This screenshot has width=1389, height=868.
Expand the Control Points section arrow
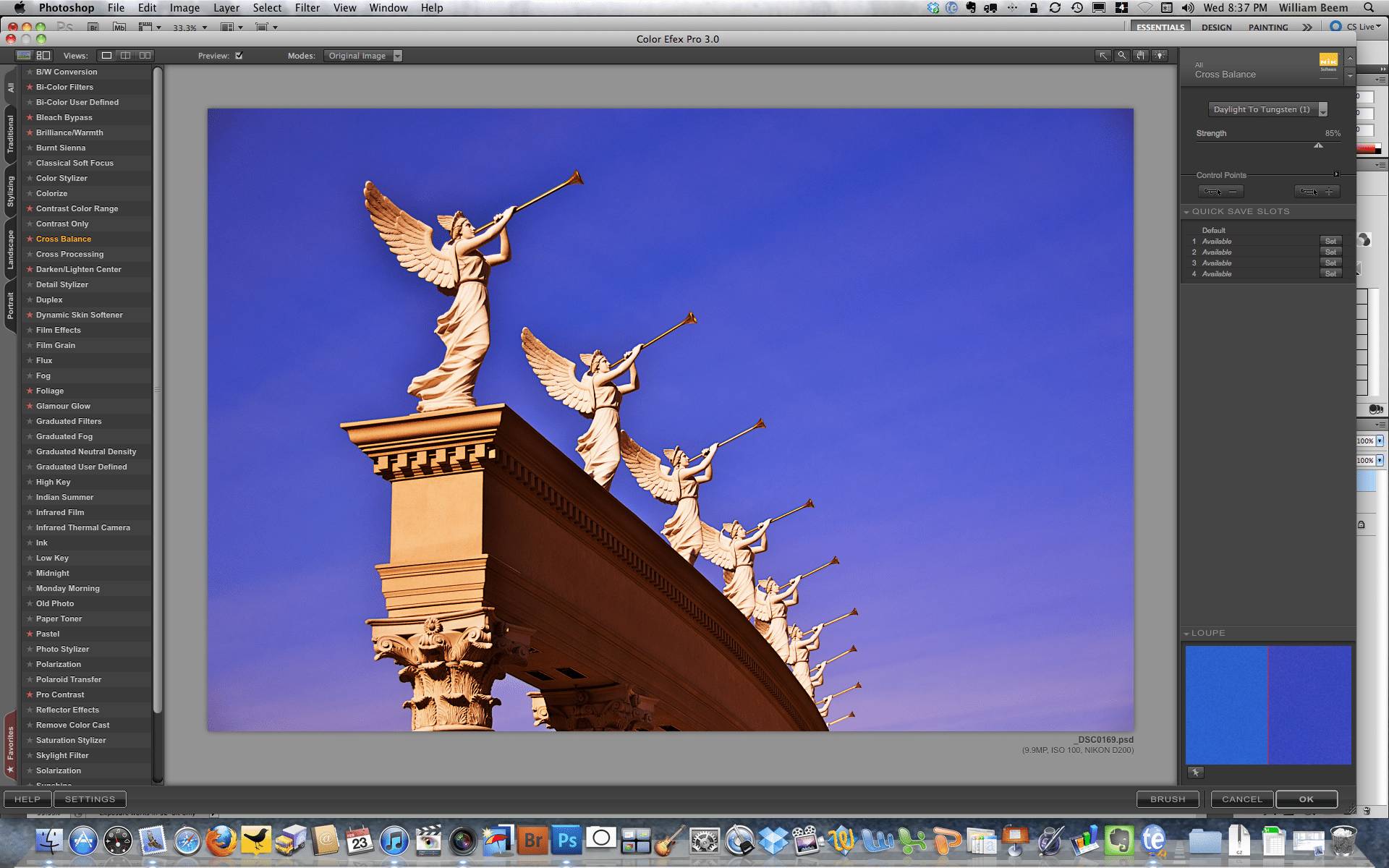click(x=1336, y=174)
